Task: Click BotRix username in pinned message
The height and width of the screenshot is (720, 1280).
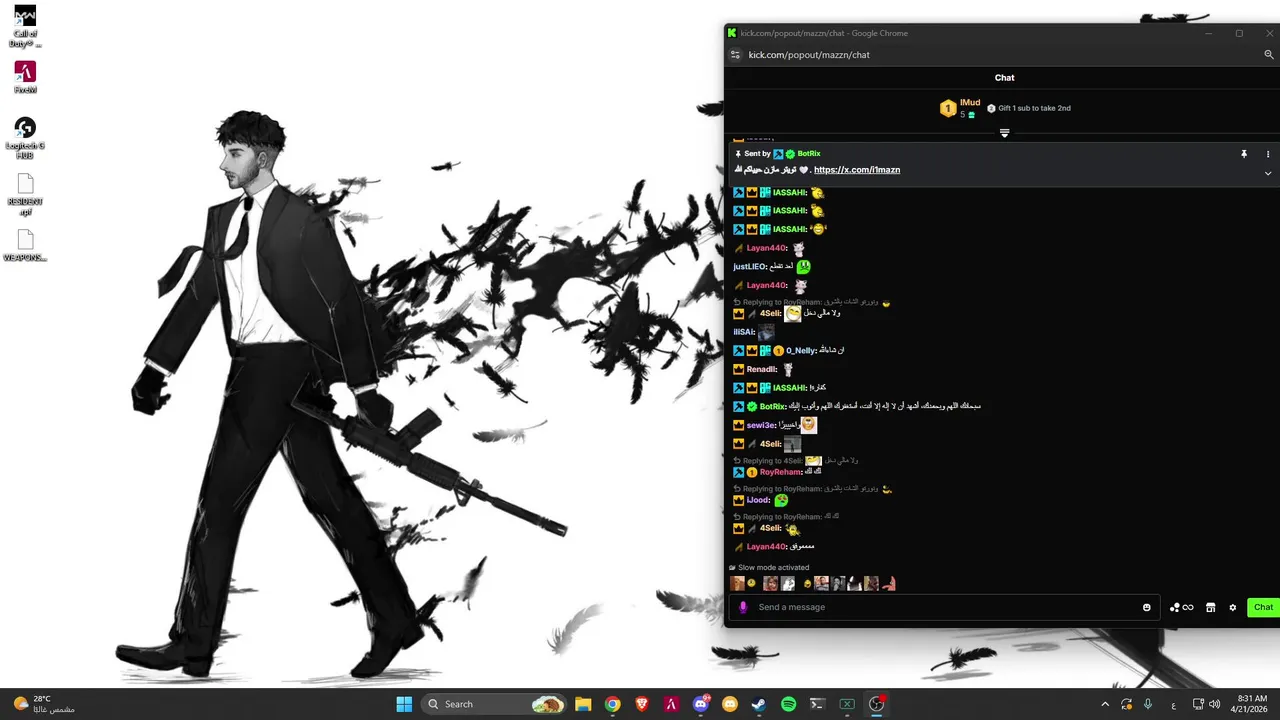Action: click(809, 154)
